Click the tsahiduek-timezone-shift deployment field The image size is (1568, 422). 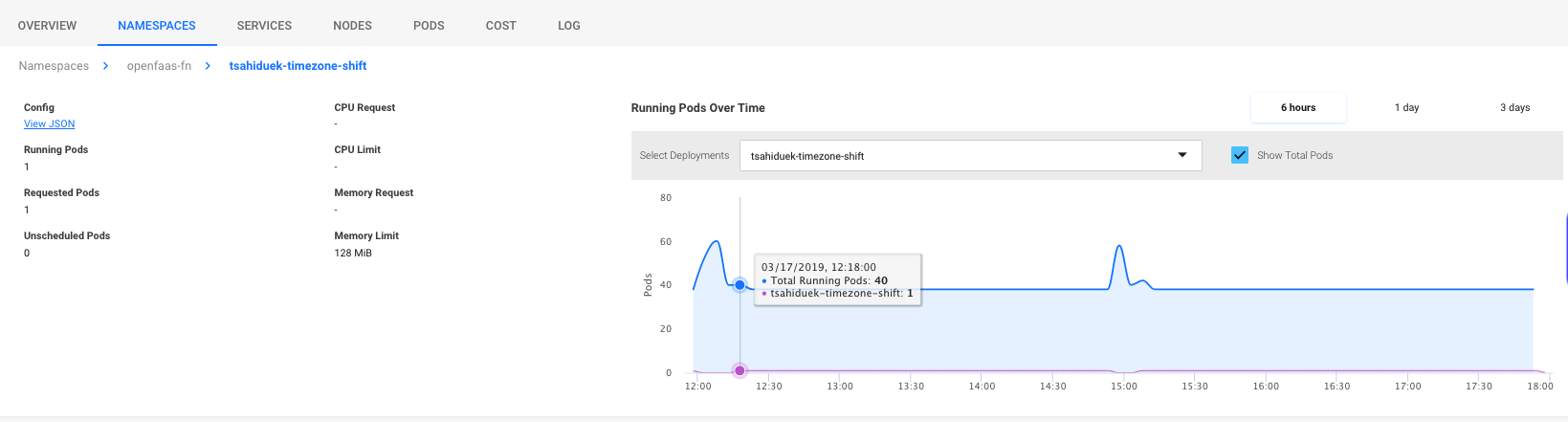click(x=957, y=156)
